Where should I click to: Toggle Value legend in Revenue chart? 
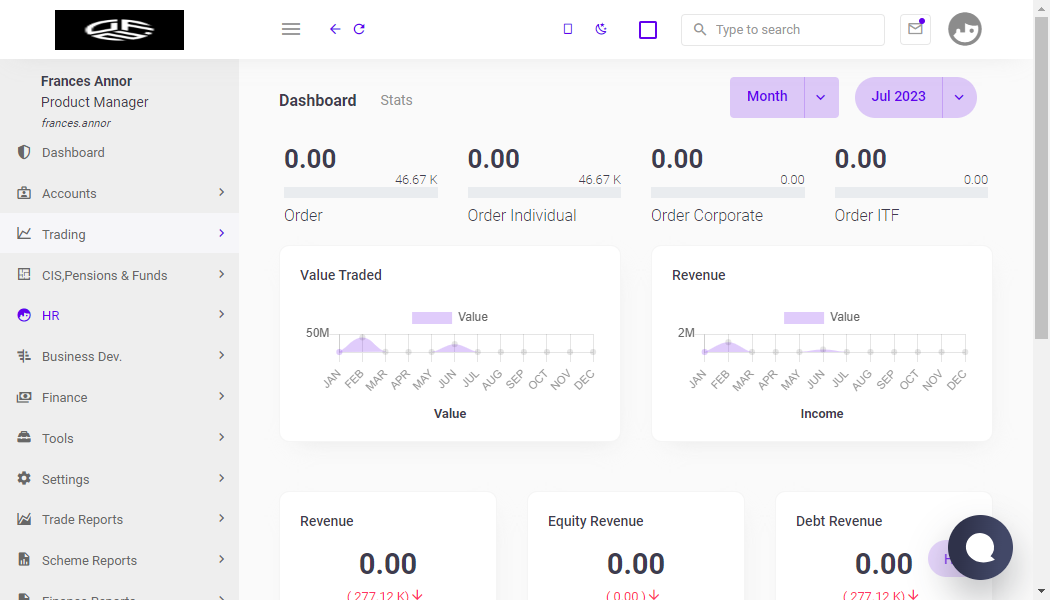click(822, 317)
